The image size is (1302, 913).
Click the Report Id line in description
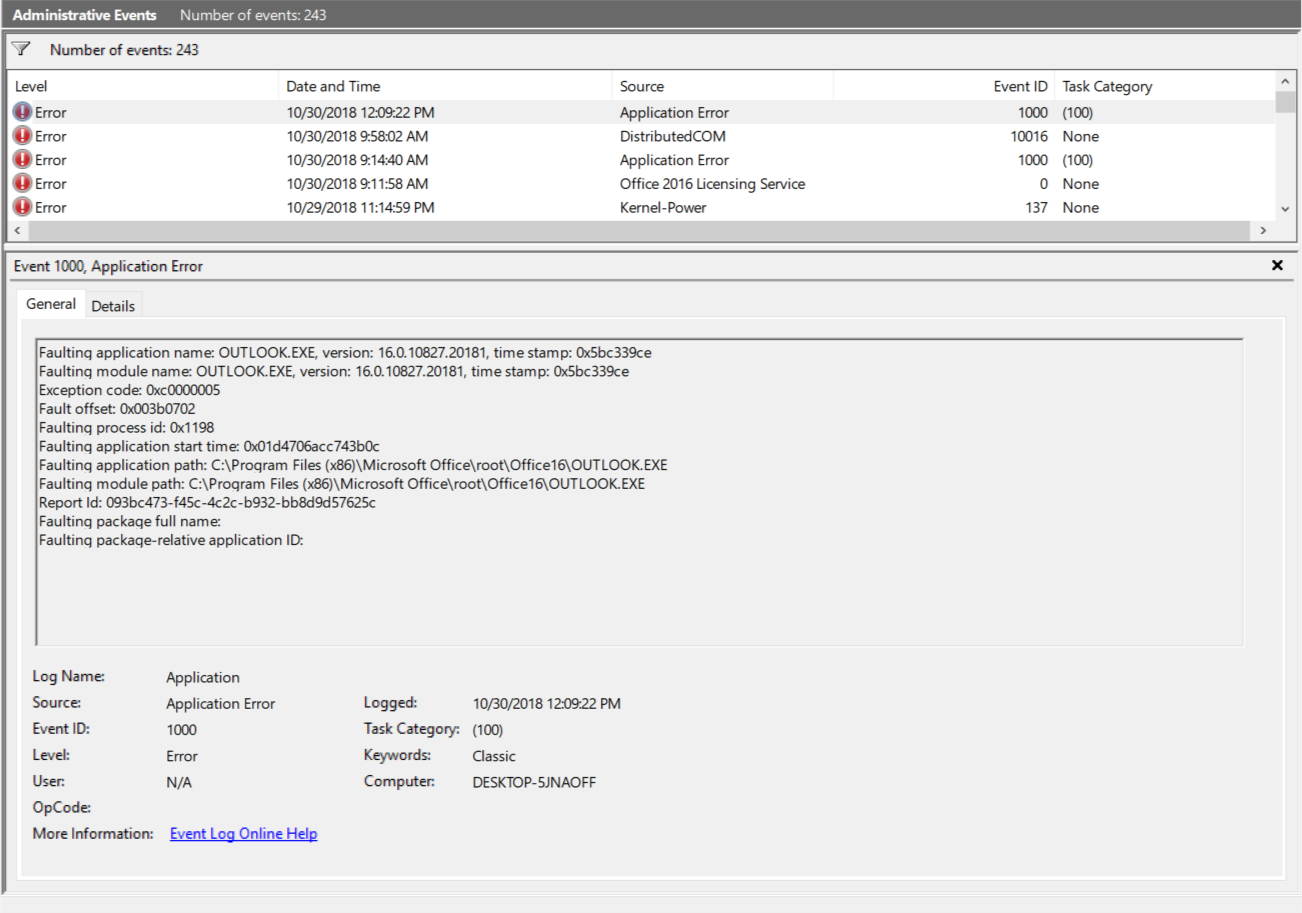pos(207,503)
